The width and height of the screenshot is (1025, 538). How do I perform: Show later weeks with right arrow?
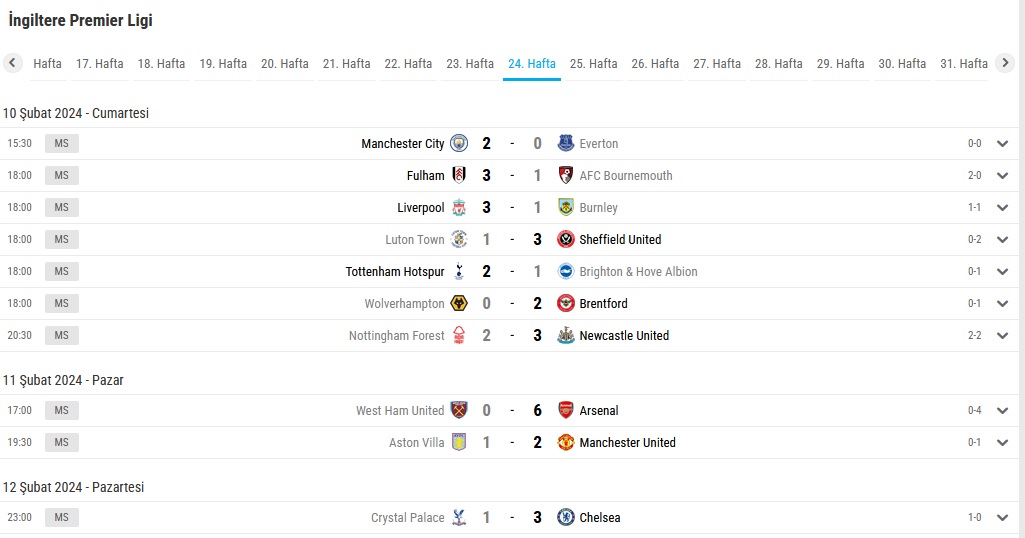[x=1005, y=63]
